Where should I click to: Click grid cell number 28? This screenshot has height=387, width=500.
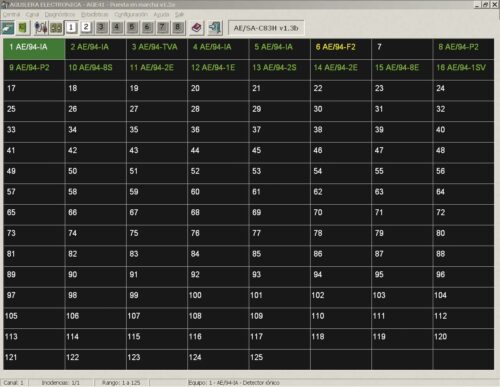[x=218, y=111]
